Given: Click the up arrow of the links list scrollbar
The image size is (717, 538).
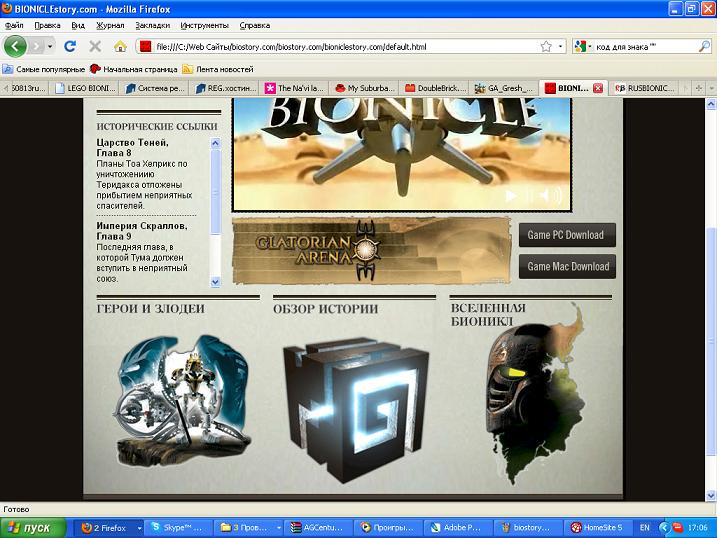Looking at the screenshot, I should (x=215, y=143).
